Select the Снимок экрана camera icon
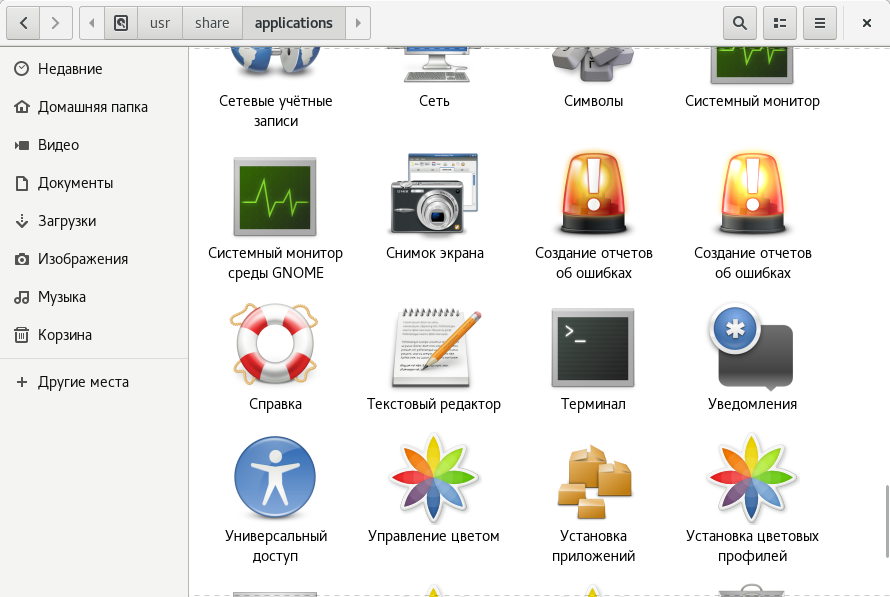Screen dimensions: 890x597 (434, 194)
